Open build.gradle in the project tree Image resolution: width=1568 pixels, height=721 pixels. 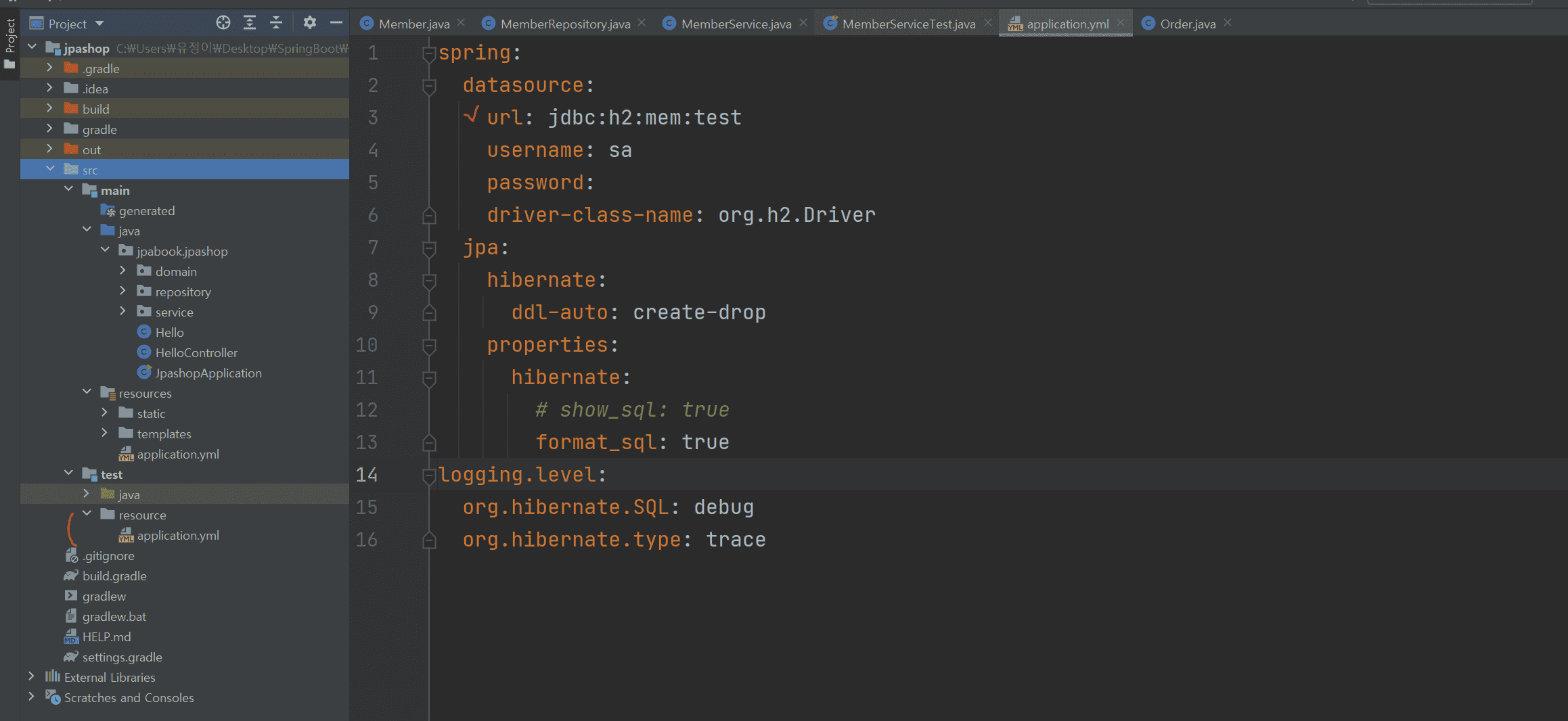114,576
